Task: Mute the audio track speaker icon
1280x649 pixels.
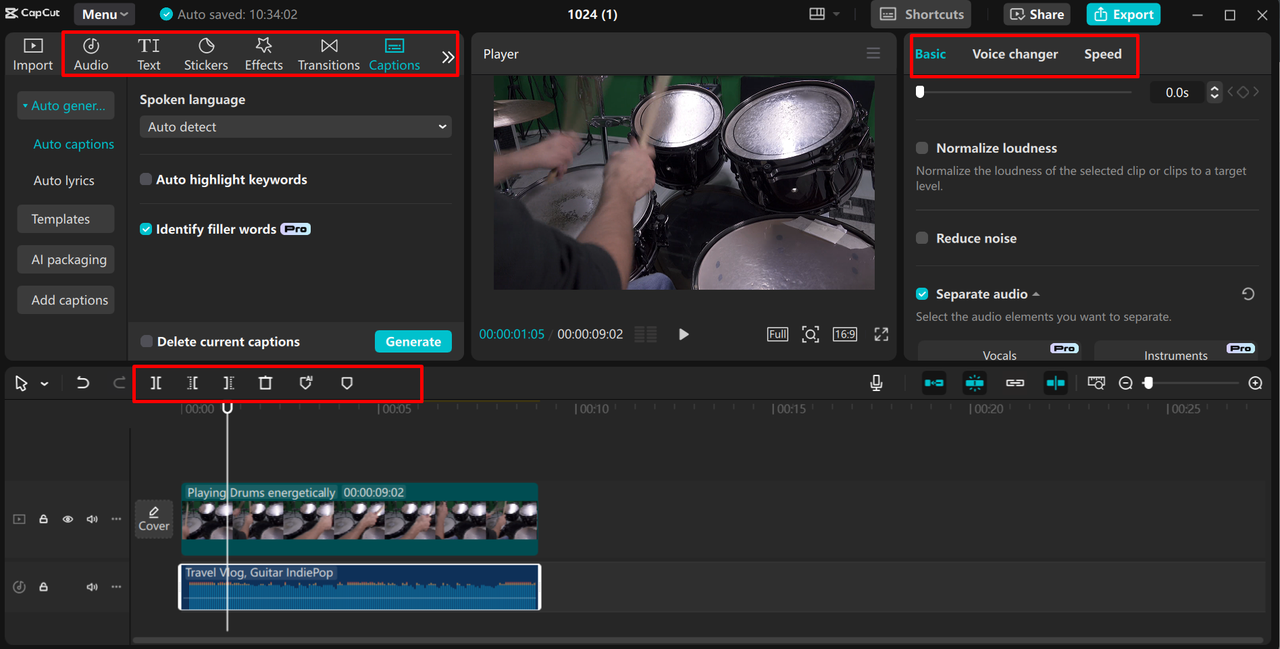Action: click(x=92, y=587)
